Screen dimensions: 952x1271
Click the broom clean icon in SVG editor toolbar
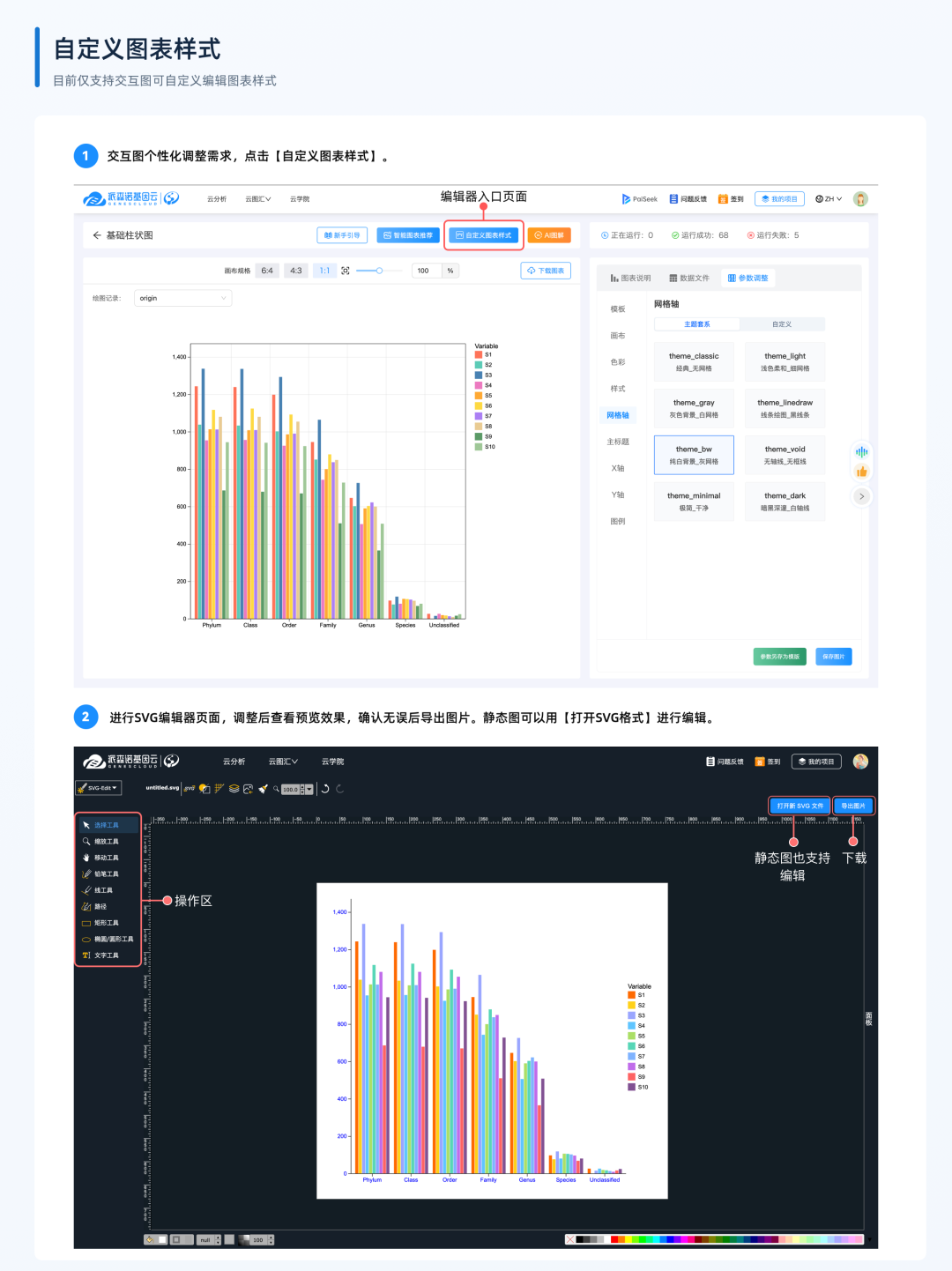(263, 789)
